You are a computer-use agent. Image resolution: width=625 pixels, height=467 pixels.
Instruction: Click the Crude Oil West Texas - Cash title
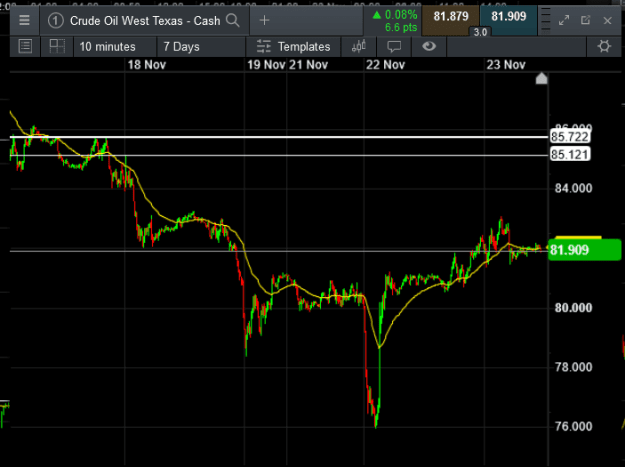click(145, 21)
